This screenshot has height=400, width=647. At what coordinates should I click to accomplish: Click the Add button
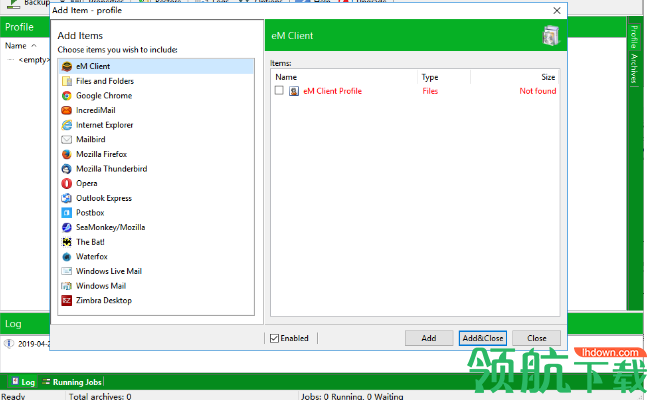click(429, 338)
